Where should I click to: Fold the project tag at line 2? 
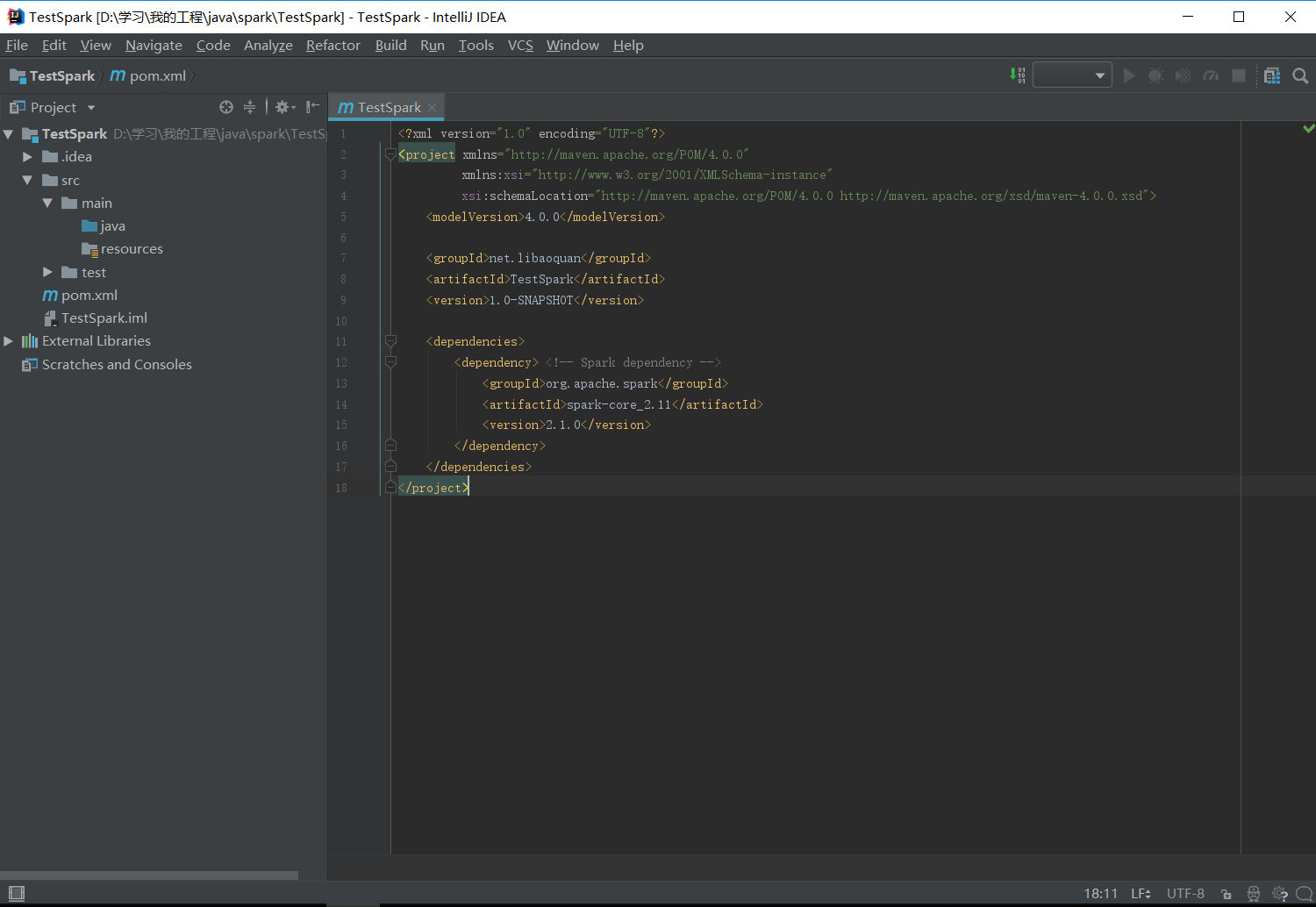(x=390, y=154)
